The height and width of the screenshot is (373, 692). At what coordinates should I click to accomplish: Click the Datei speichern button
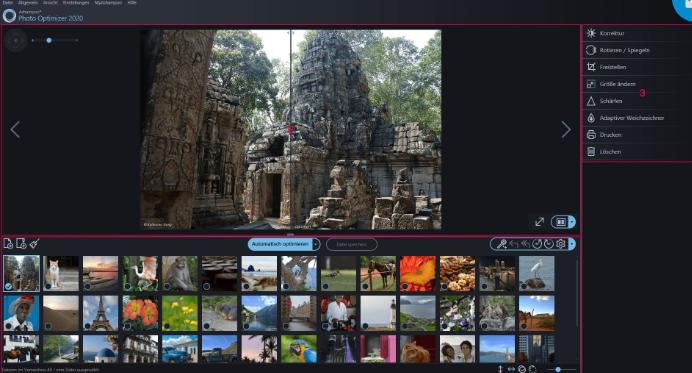click(x=352, y=244)
